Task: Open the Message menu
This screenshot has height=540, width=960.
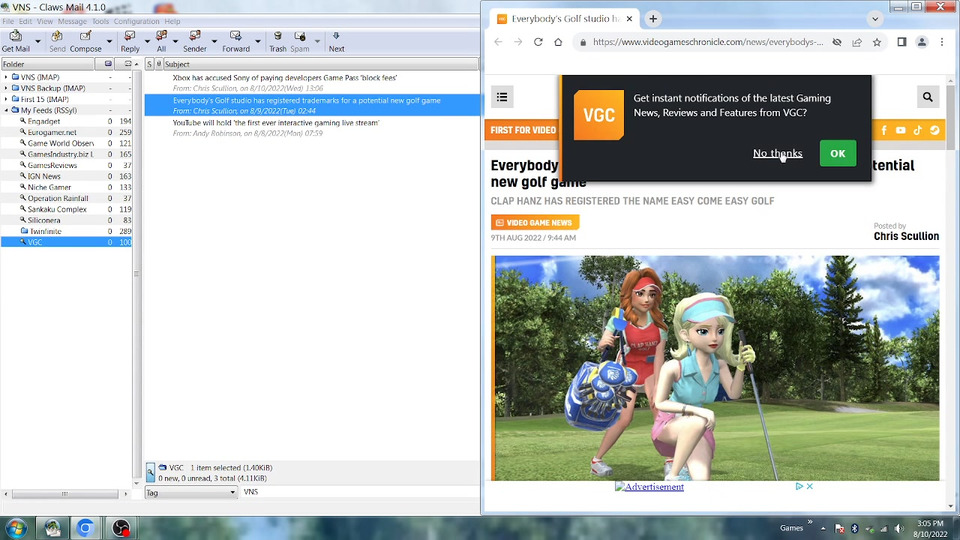Action: [x=72, y=21]
